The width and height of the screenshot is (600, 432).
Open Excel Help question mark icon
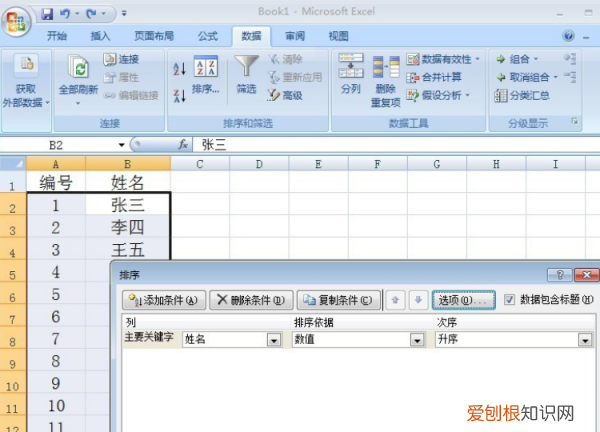pos(569,36)
